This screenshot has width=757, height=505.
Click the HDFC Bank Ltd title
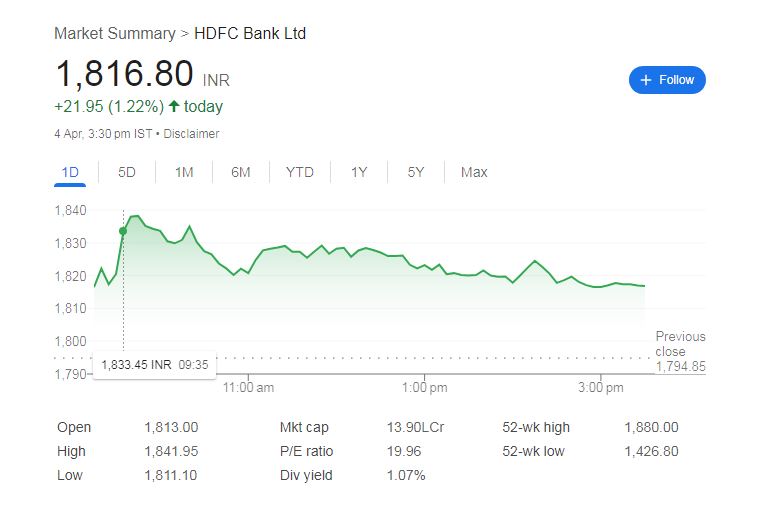(250, 34)
